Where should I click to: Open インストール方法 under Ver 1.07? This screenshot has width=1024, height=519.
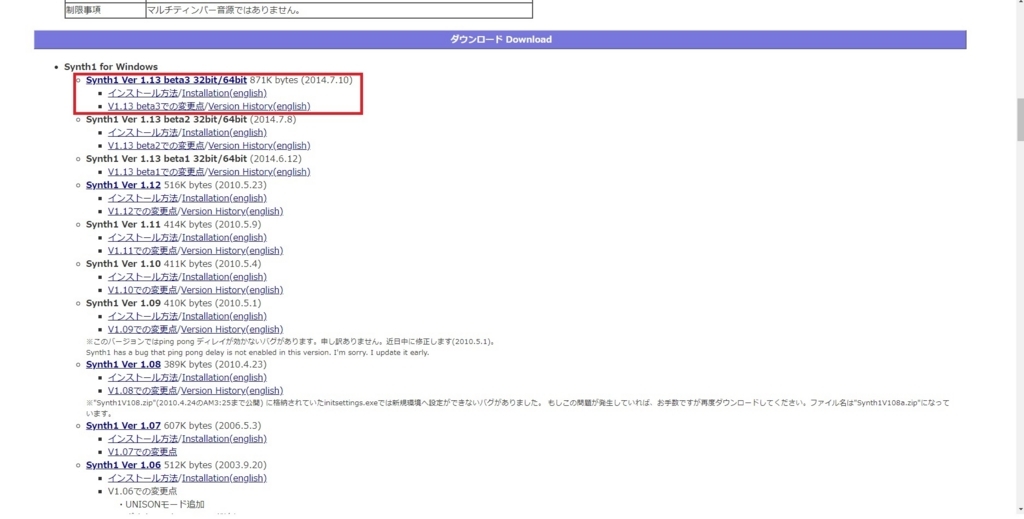pyautogui.click(x=143, y=439)
